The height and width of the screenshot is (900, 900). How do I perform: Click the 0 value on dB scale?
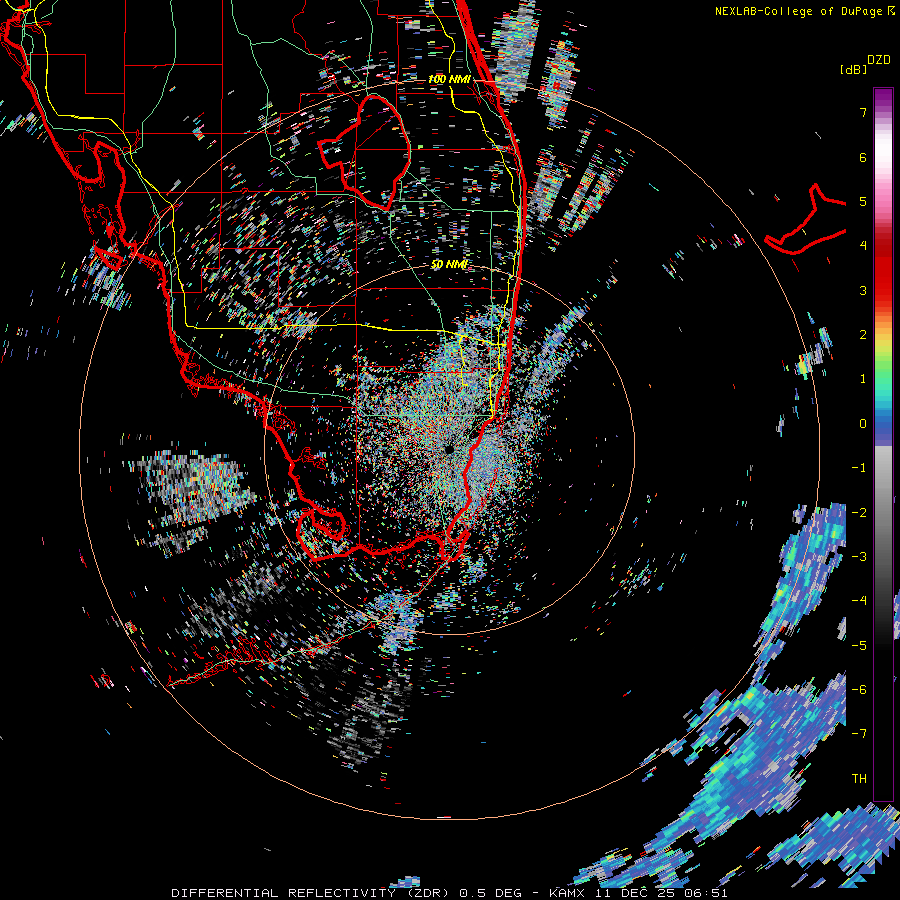click(x=863, y=424)
